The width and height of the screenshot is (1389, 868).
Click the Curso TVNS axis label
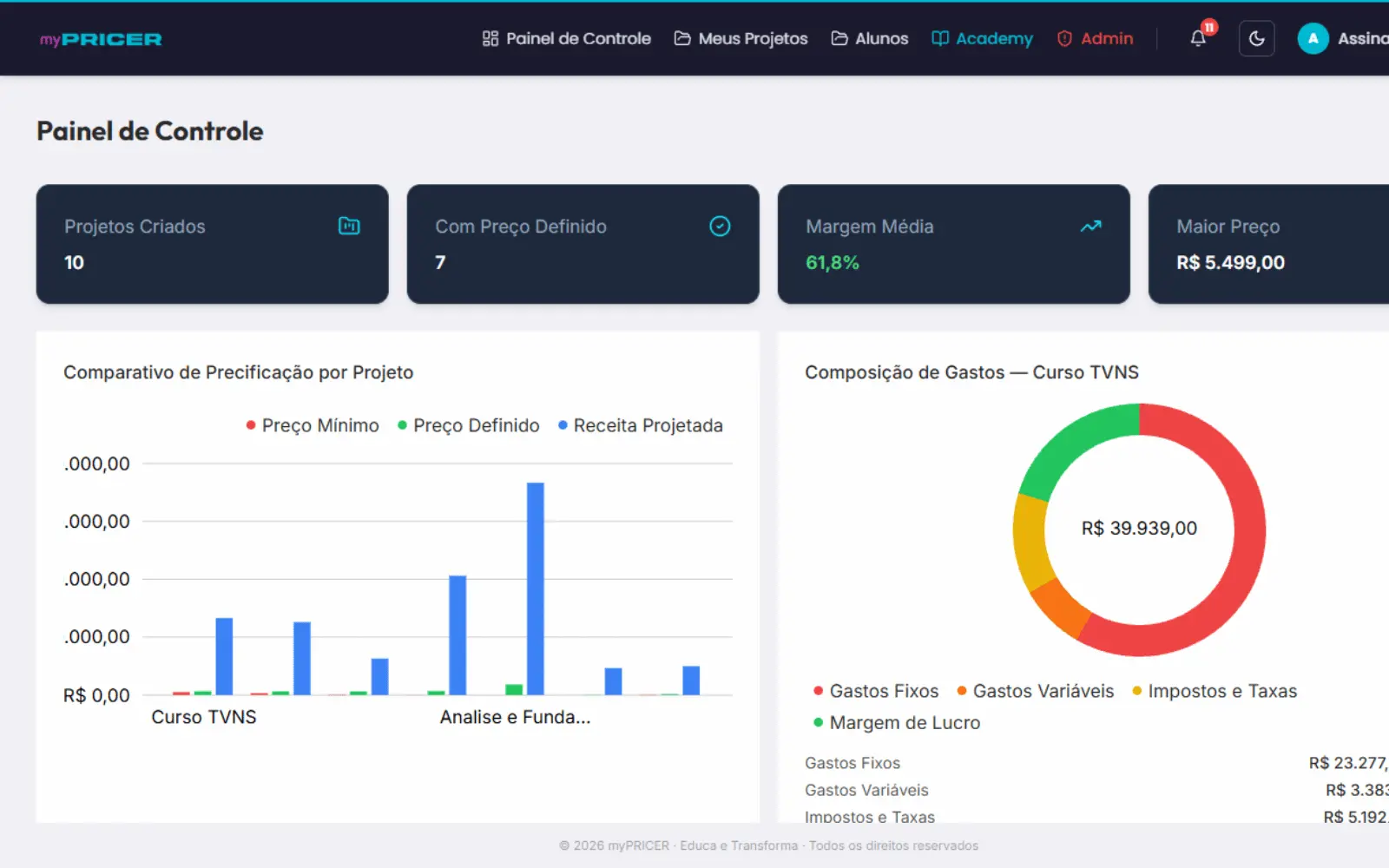pyautogui.click(x=204, y=717)
